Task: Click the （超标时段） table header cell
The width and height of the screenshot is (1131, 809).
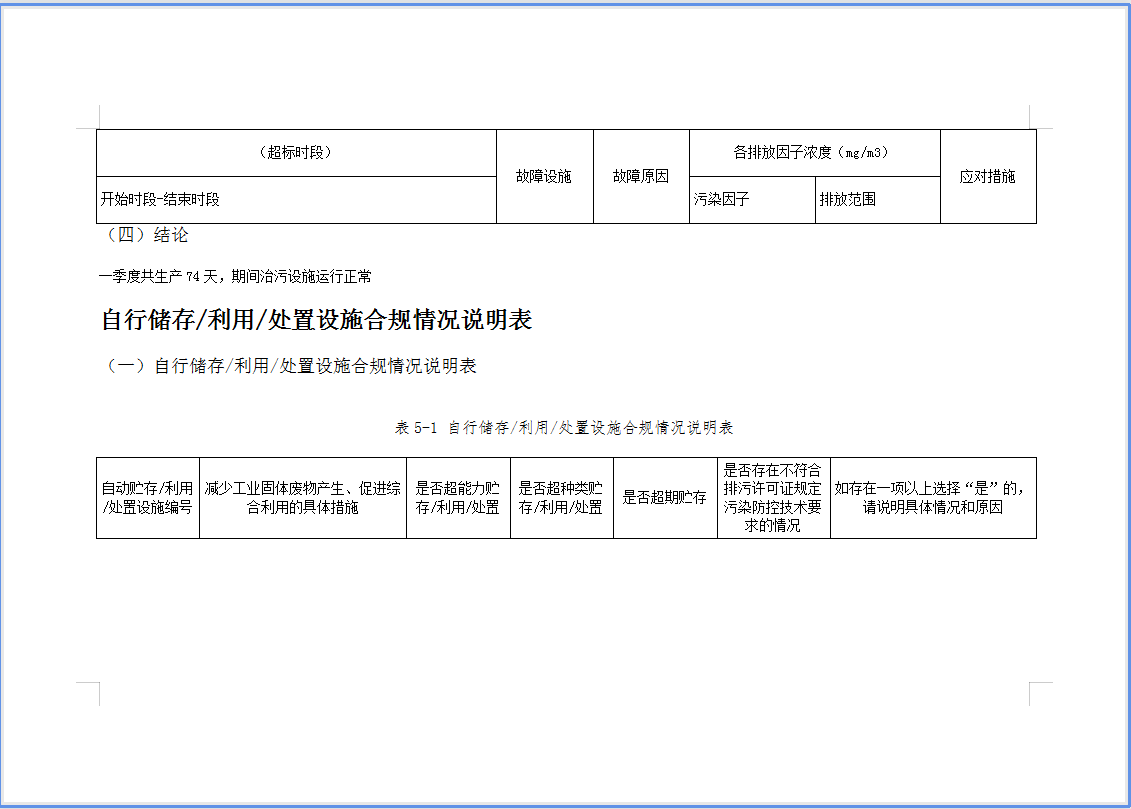Action: tap(295, 153)
